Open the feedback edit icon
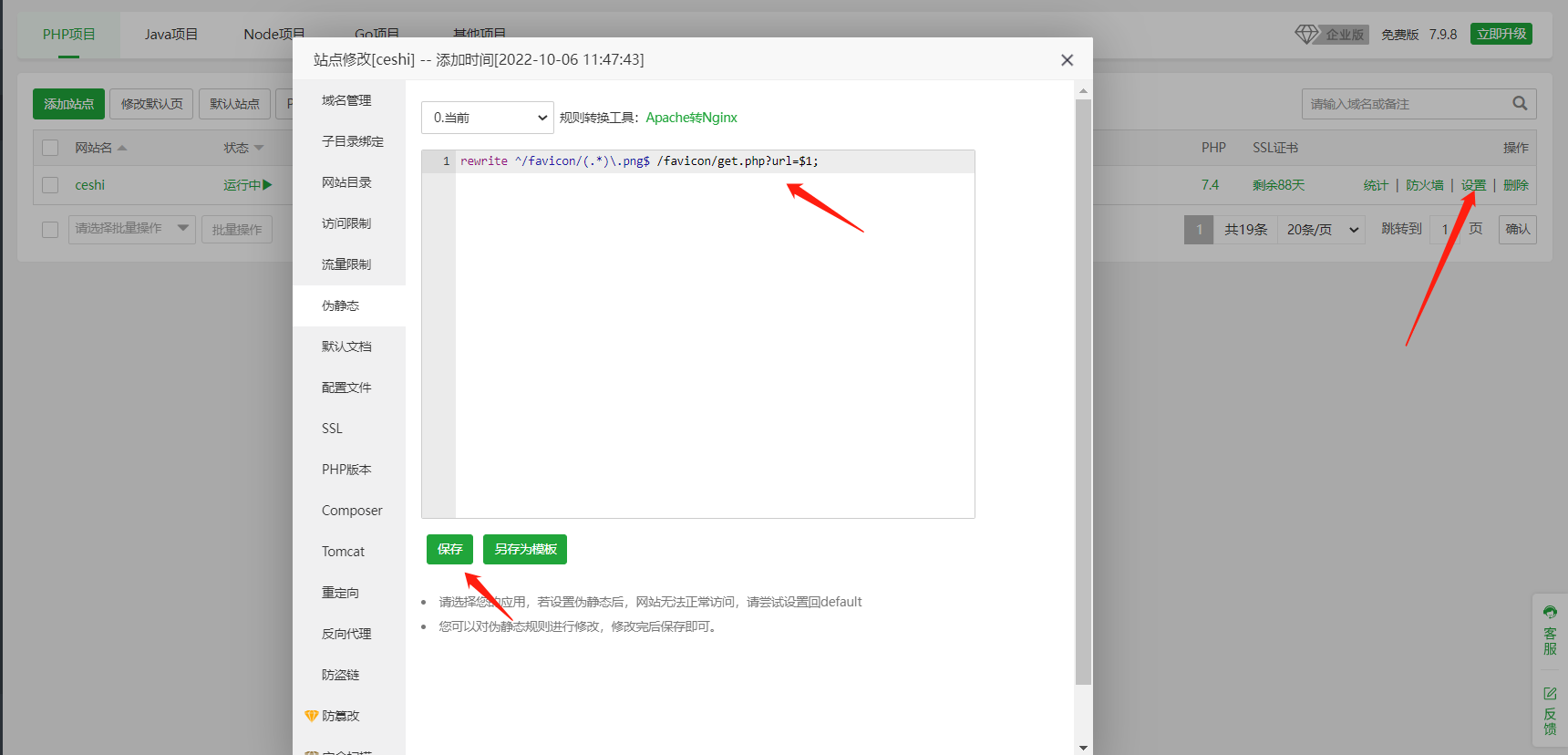The height and width of the screenshot is (755, 1568). click(1550, 694)
